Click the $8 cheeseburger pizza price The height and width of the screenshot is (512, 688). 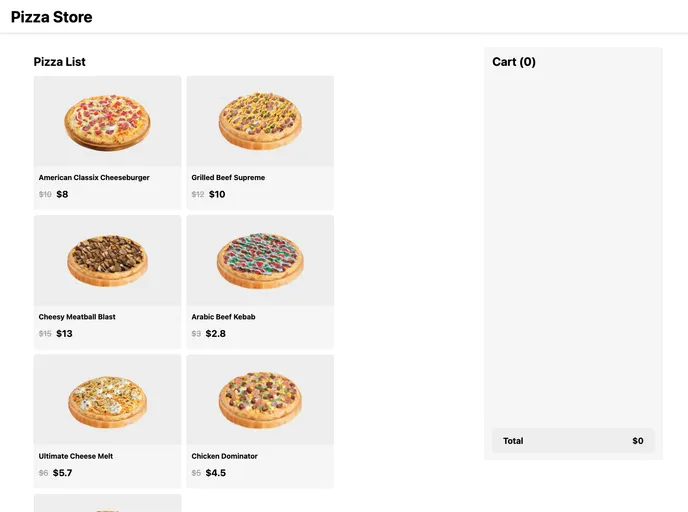[62, 195]
